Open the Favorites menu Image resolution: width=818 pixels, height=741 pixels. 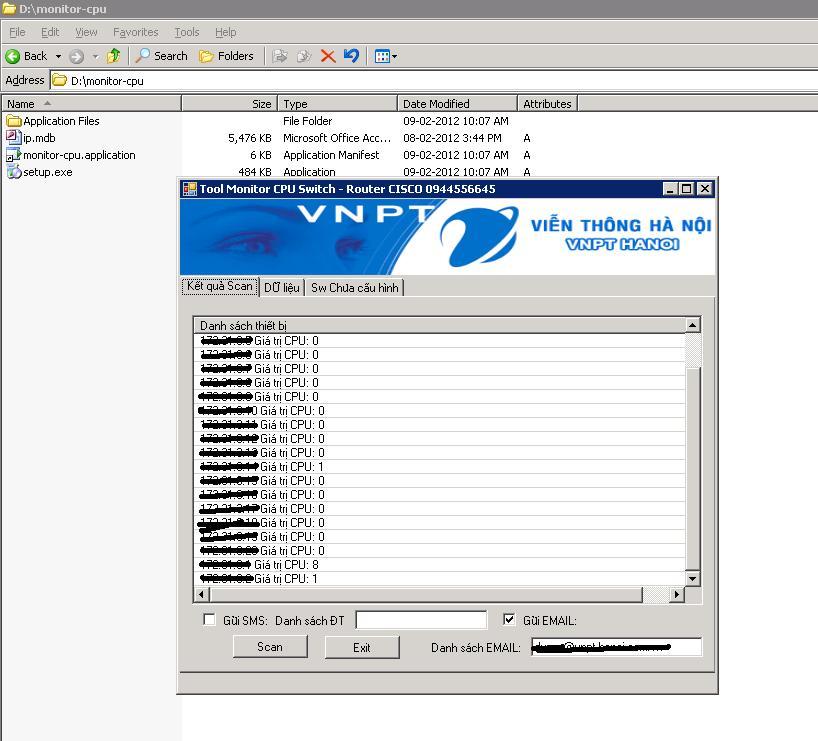coord(135,32)
